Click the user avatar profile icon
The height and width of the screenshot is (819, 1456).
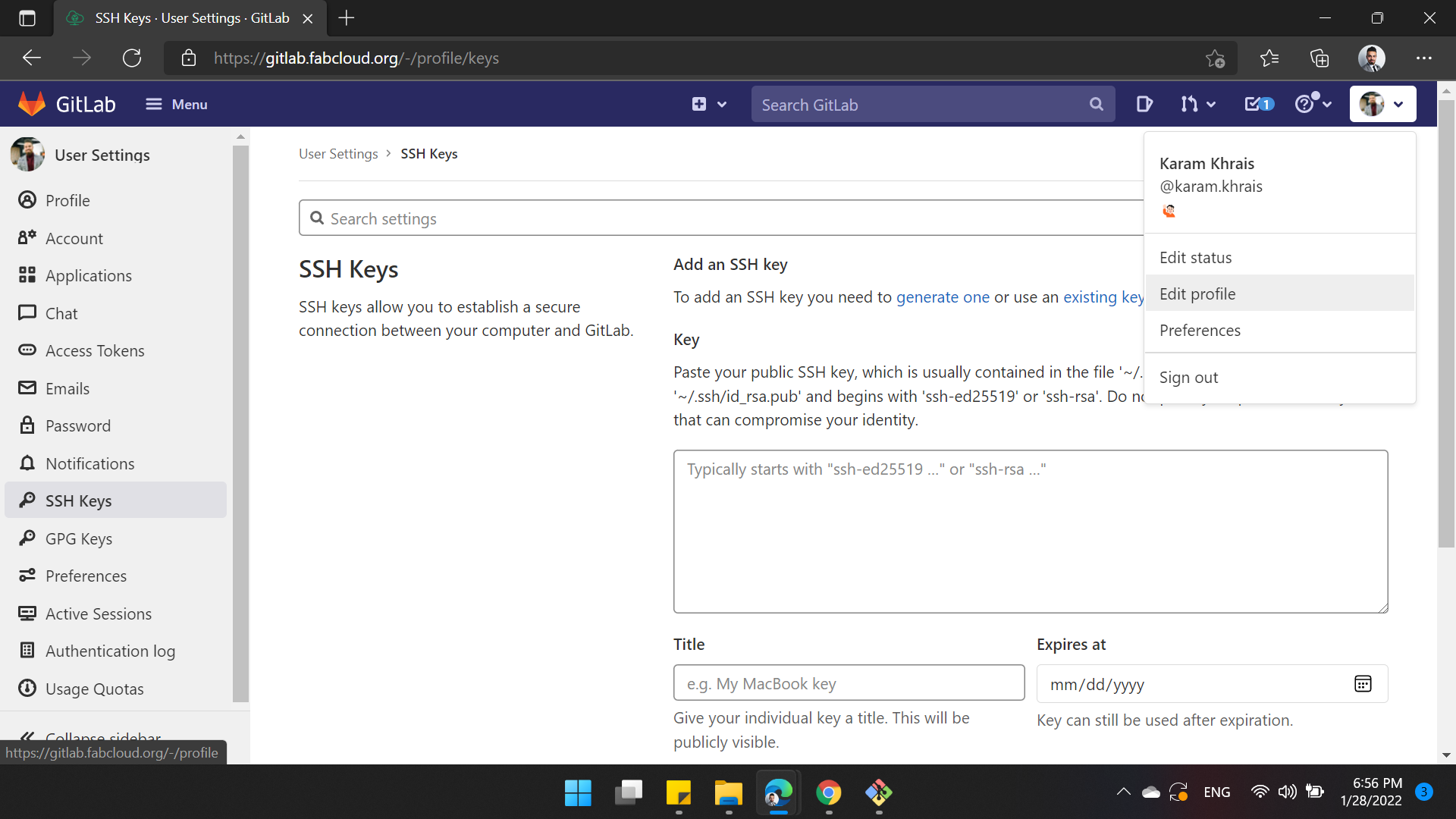coord(1372,104)
